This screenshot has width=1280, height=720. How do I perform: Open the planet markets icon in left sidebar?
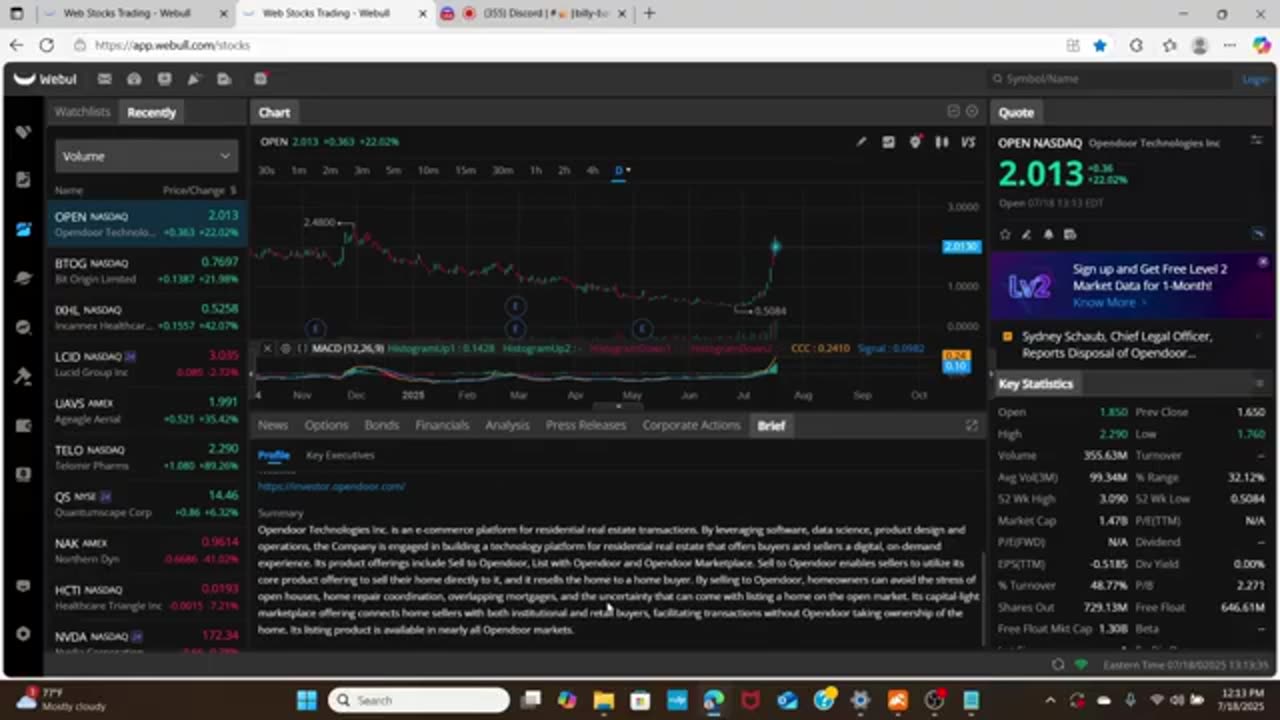coord(24,278)
